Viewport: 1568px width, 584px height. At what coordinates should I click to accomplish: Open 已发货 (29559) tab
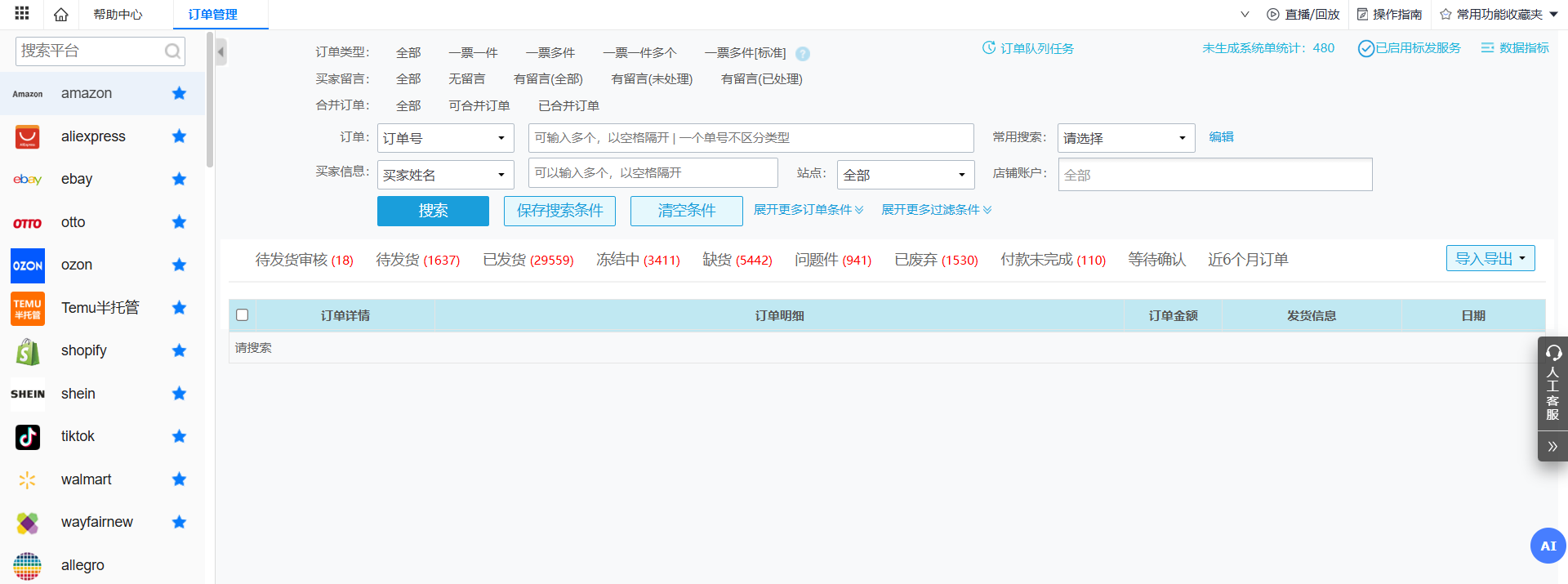(528, 260)
